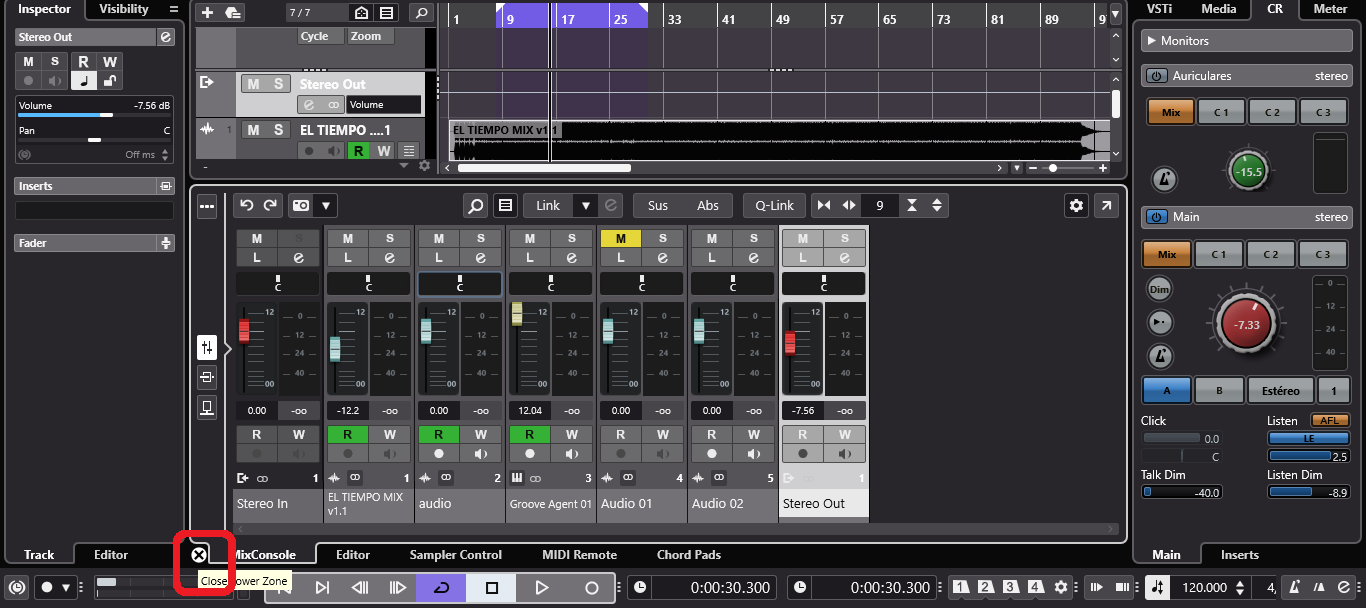This screenshot has width=1366, height=608.
Task: Click the Q-Link button
Action: coord(774,206)
